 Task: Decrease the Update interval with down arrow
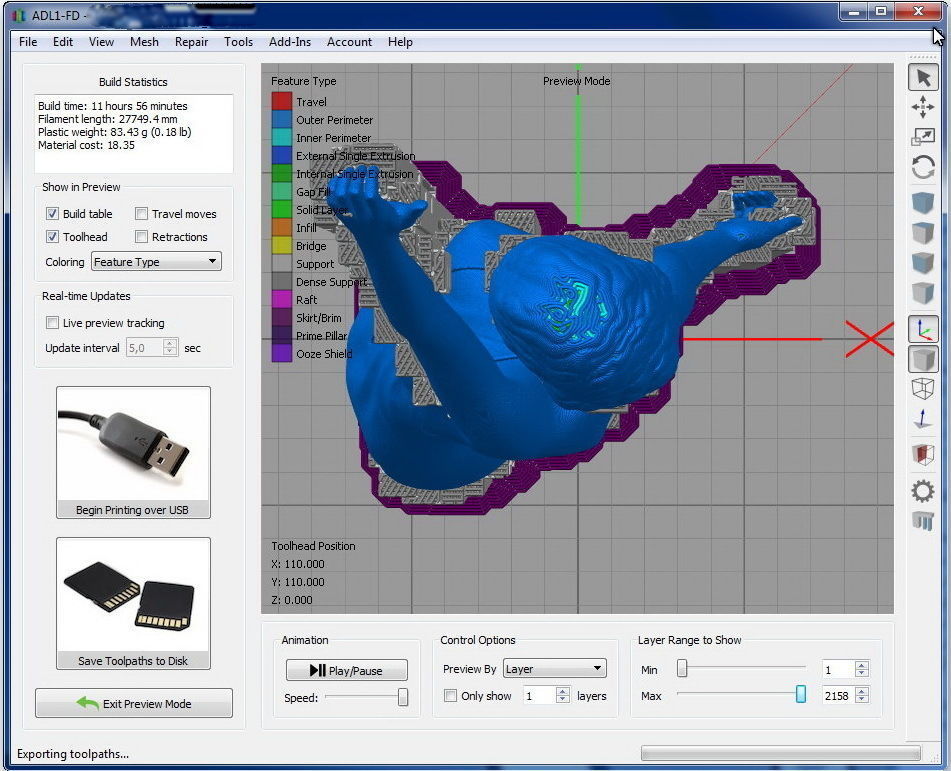tap(170, 352)
